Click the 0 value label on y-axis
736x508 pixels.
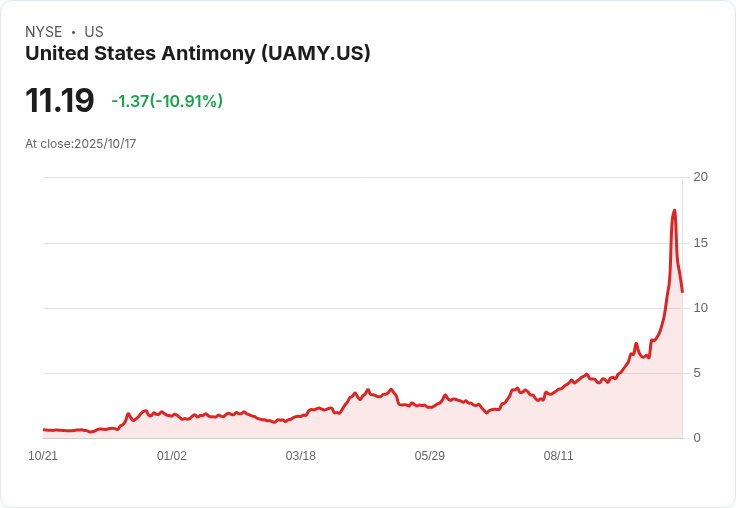[697, 438]
